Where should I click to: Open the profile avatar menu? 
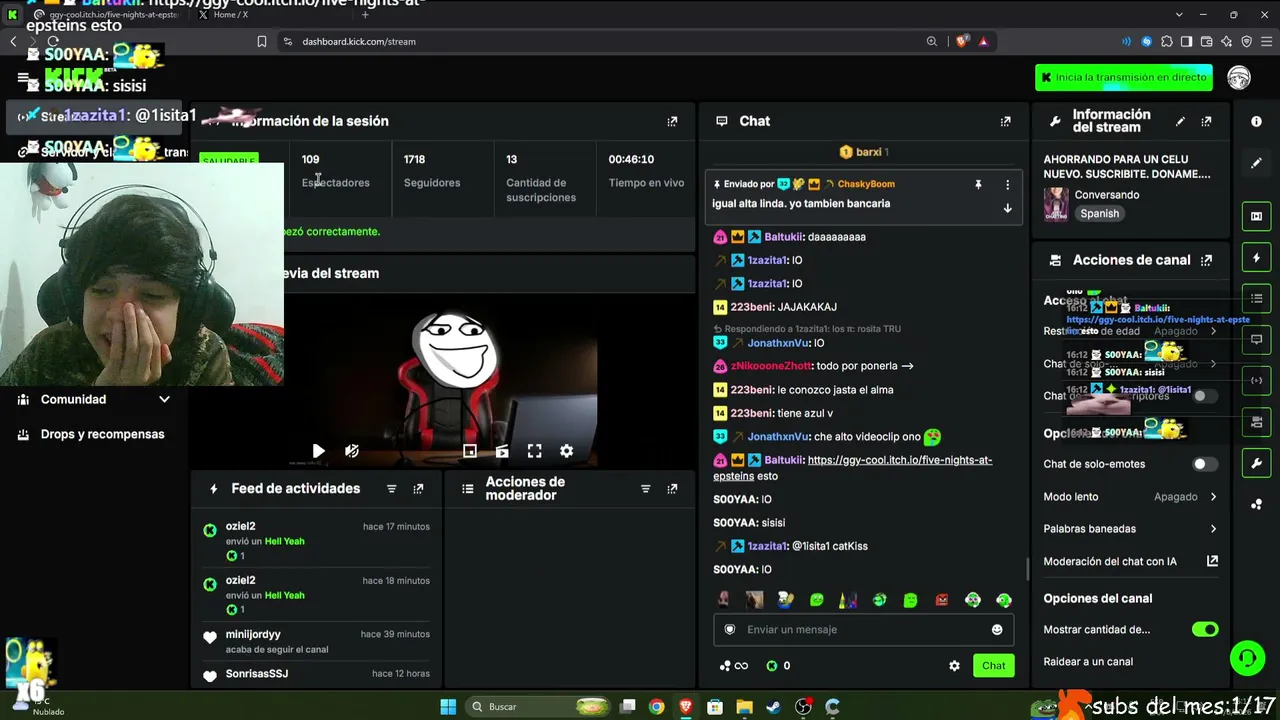click(1239, 77)
